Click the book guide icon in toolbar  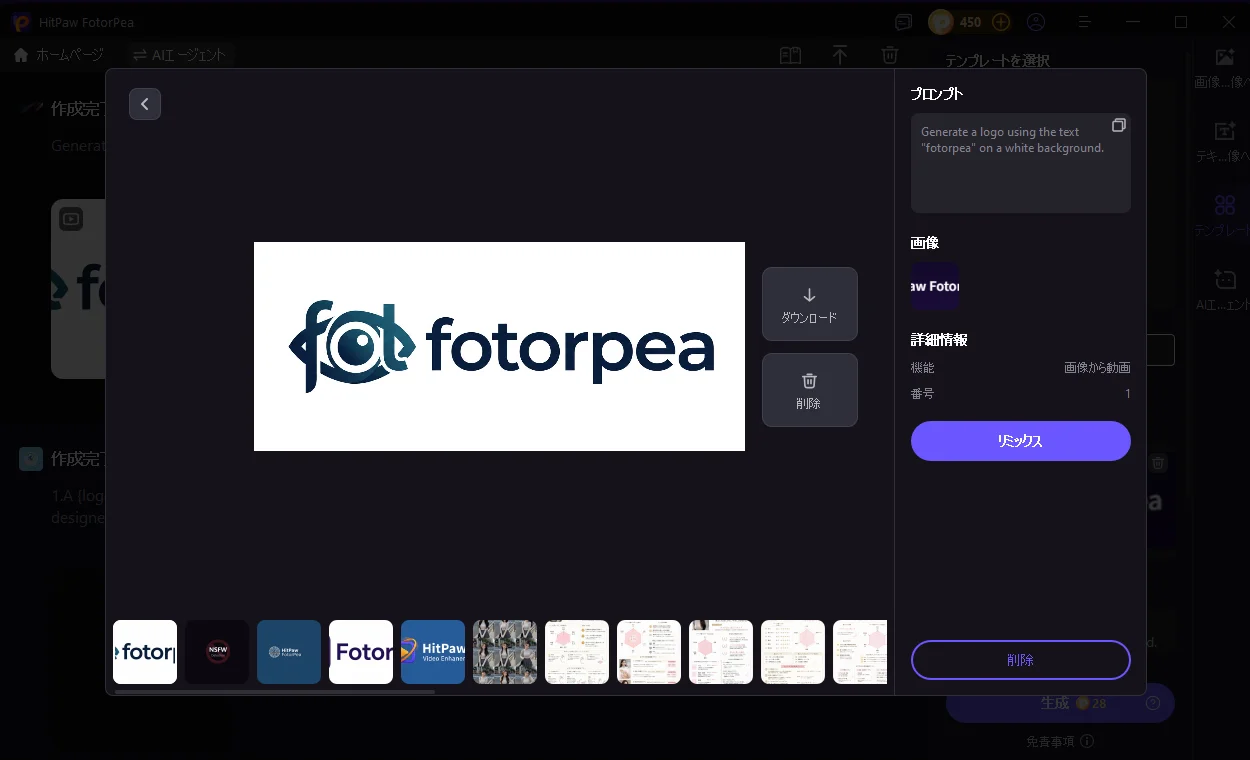(x=791, y=56)
